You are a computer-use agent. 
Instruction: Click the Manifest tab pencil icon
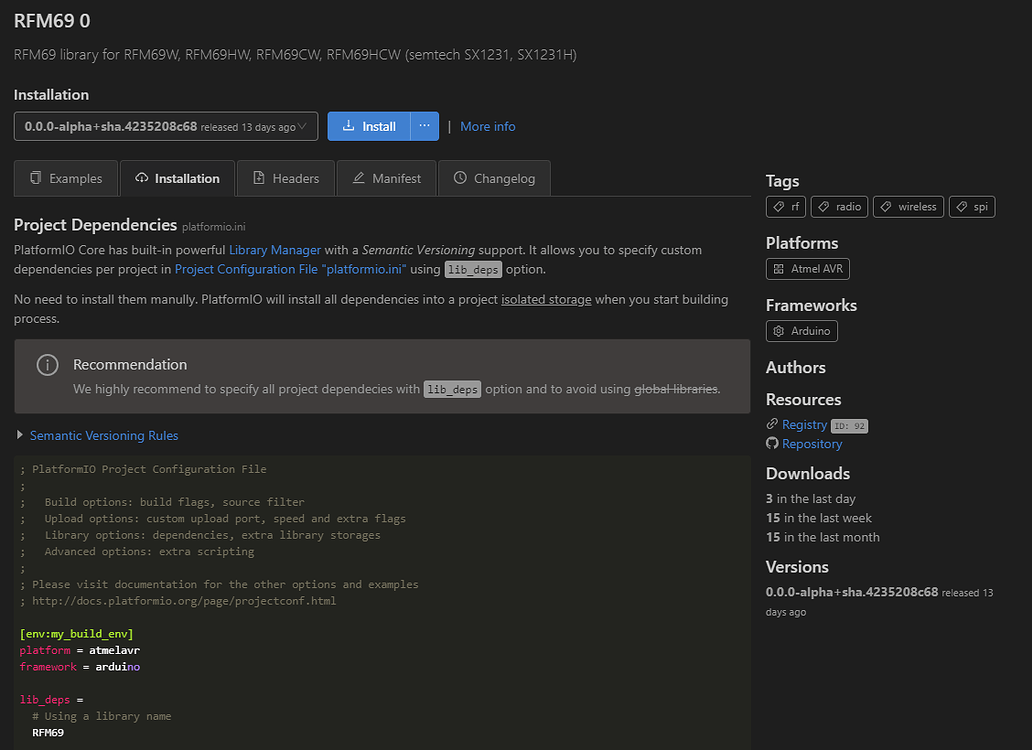pyautogui.click(x=359, y=178)
